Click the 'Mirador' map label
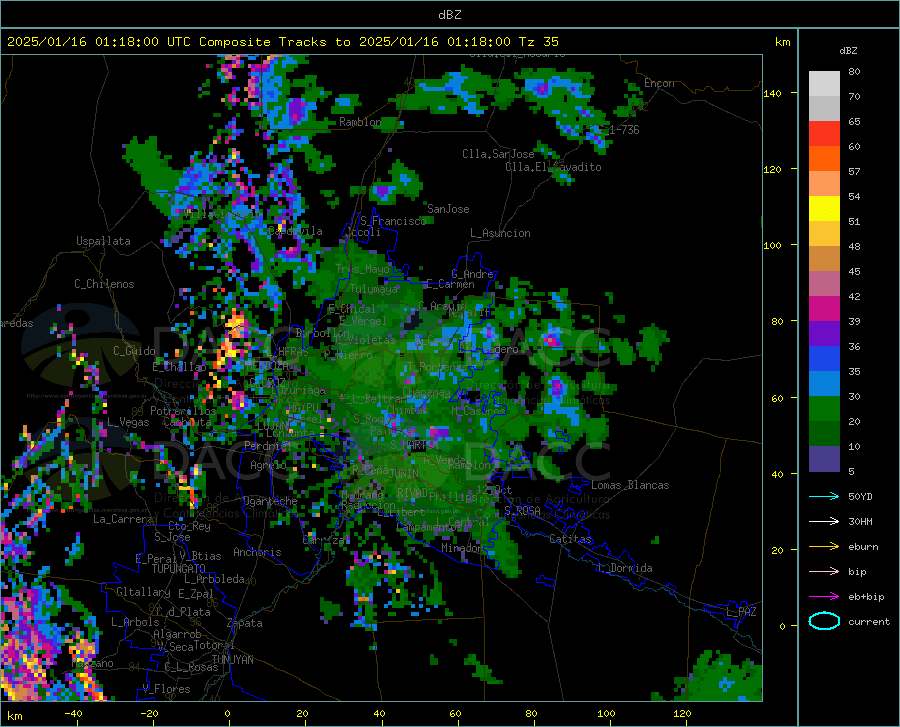Viewport: 900px width, 727px height. (461, 548)
